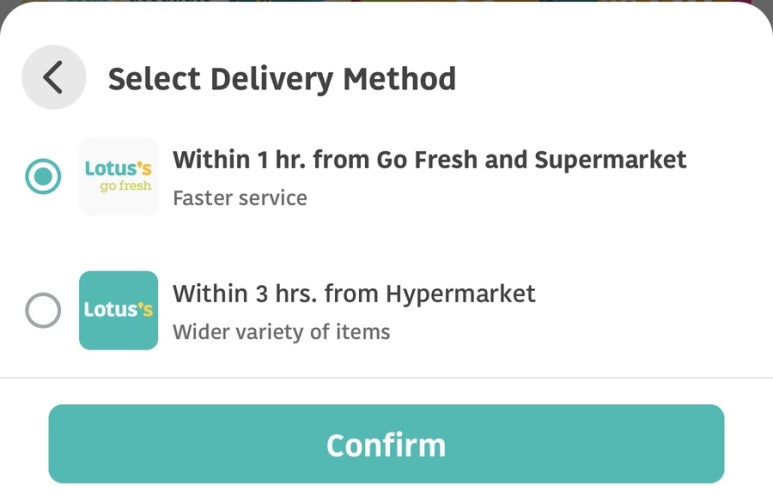Tap the word "Supermarket" in first option
This screenshot has width=773, height=503.
[611, 160]
